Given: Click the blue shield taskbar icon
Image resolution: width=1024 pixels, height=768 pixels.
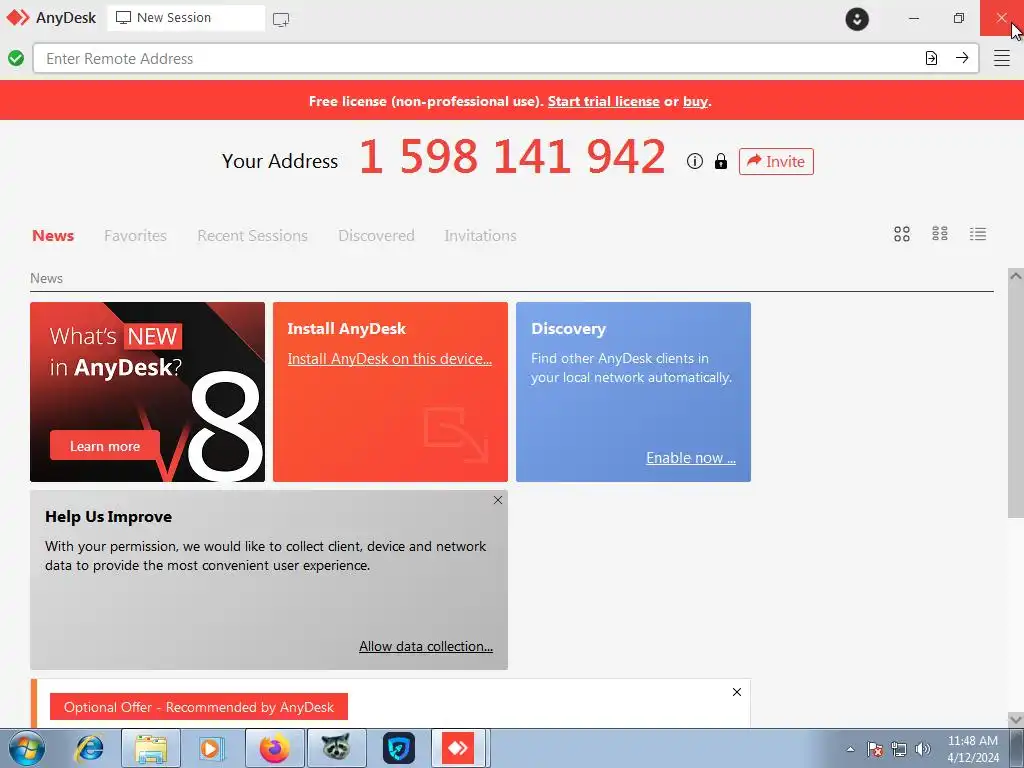Looking at the screenshot, I should click(x=398, y=749).
